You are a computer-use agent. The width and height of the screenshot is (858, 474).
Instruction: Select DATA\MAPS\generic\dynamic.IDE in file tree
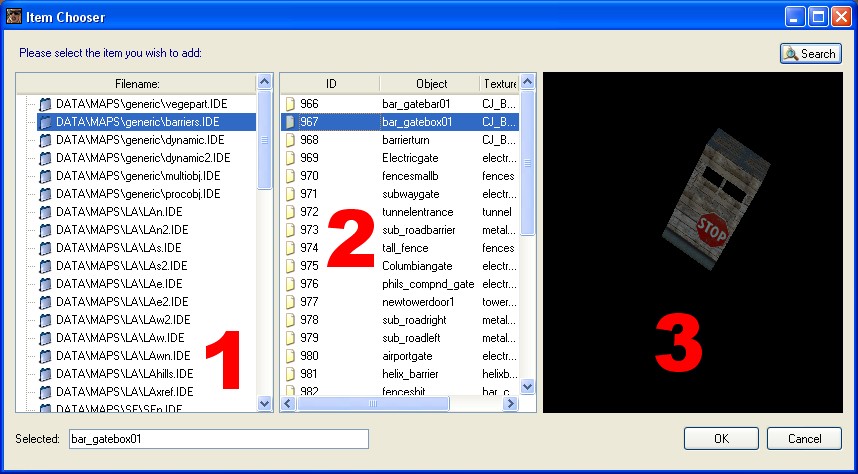tap(138, 140)
